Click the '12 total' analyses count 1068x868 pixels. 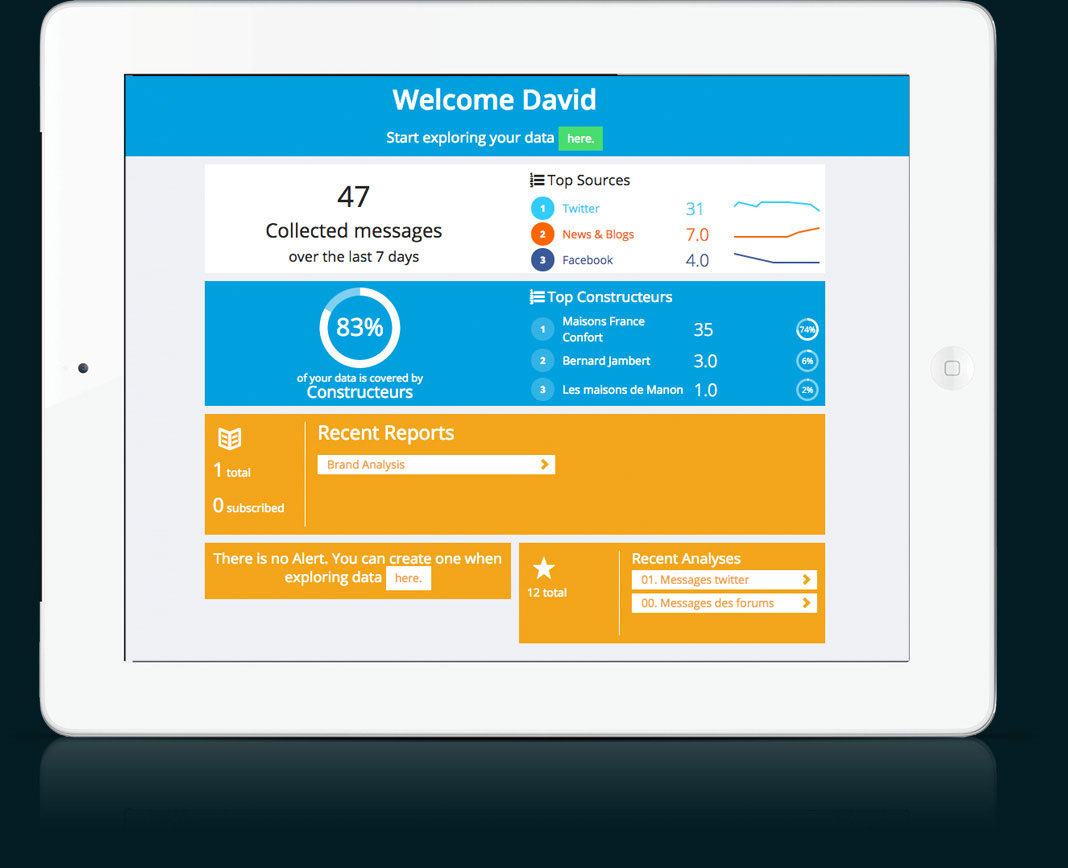pyautogui.click(x=546, y=593)
